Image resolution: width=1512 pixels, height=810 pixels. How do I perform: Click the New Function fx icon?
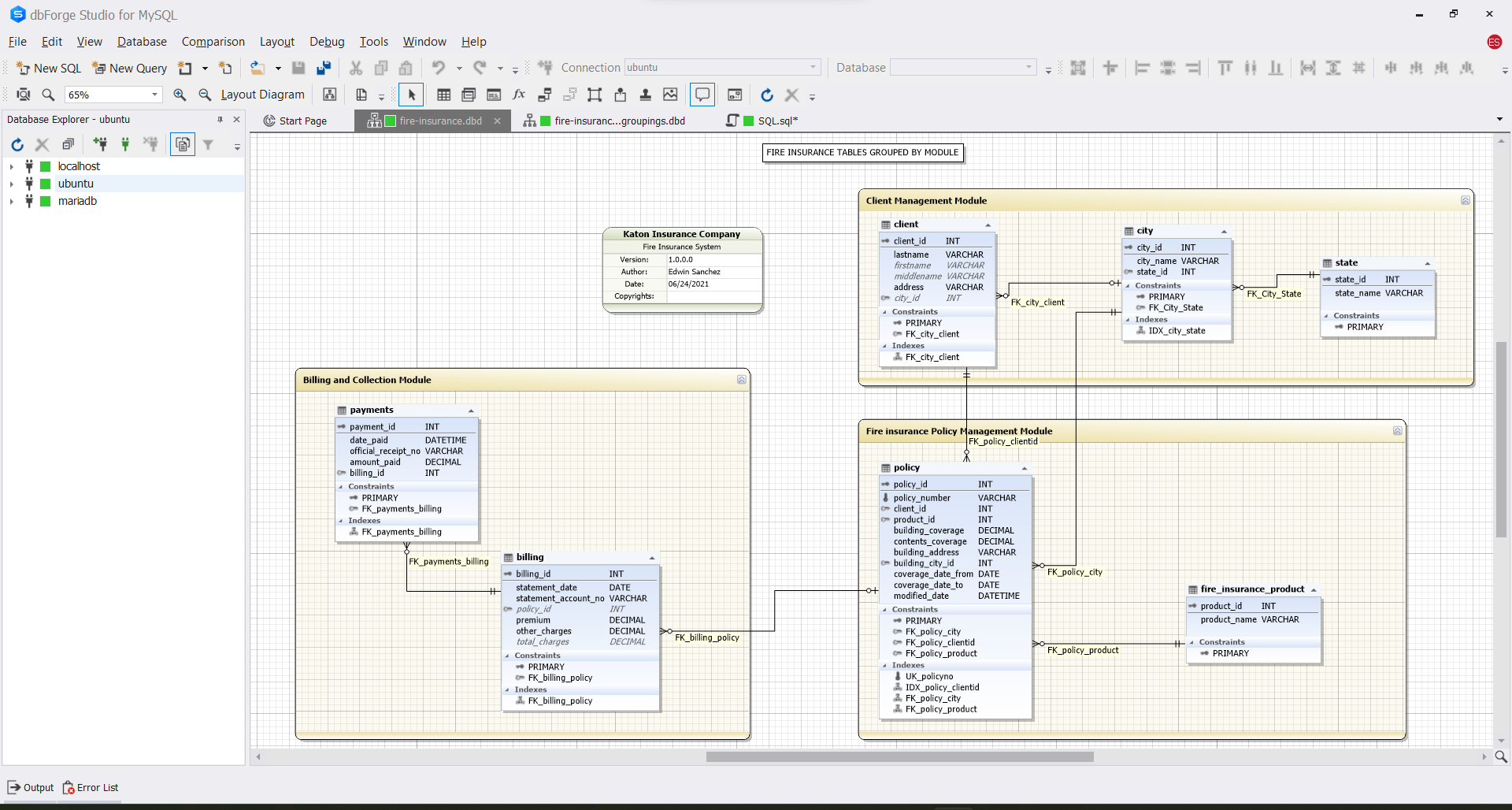(519, 95)
